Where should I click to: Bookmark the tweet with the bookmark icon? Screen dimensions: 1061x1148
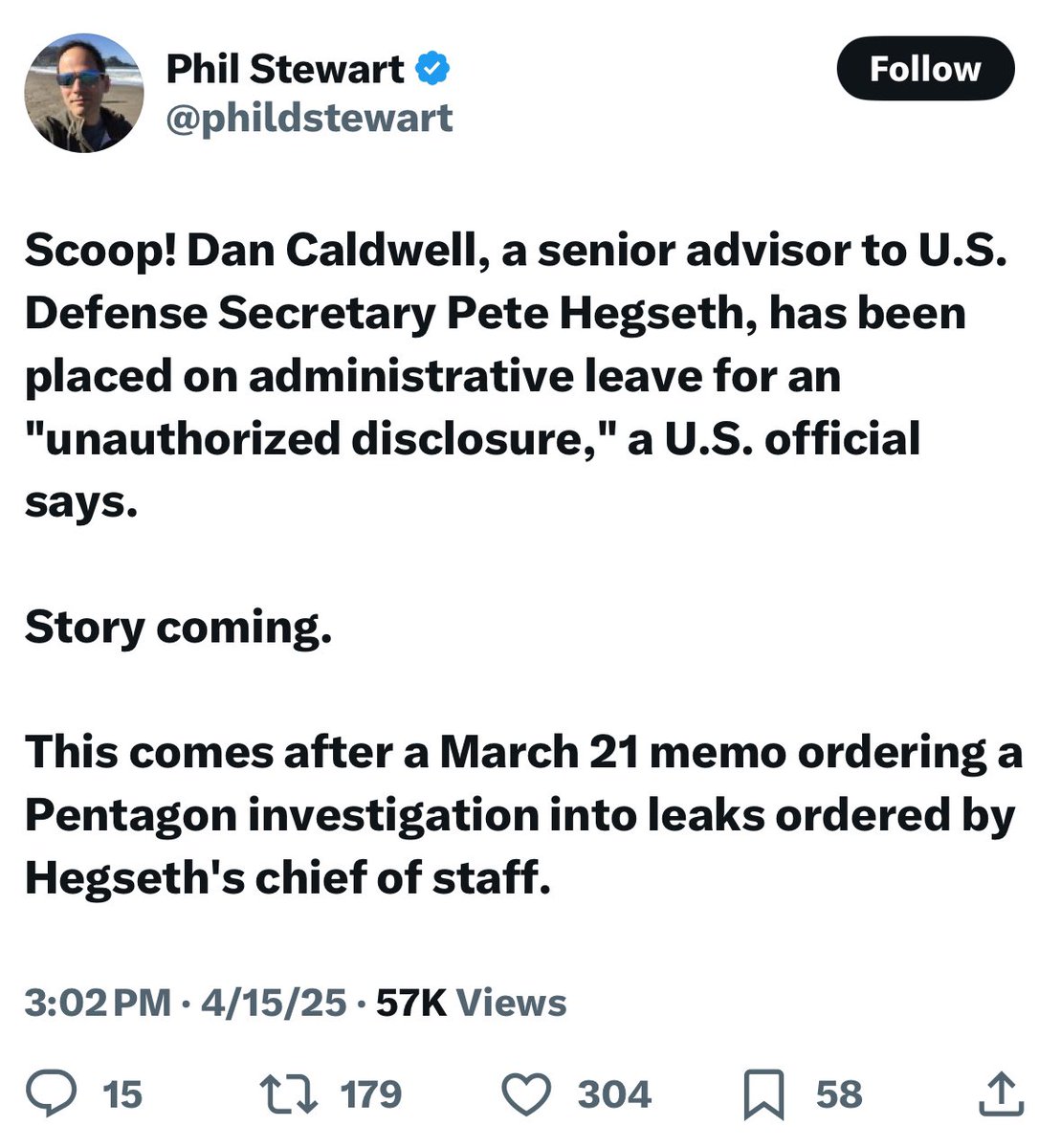coord(763,1095)
